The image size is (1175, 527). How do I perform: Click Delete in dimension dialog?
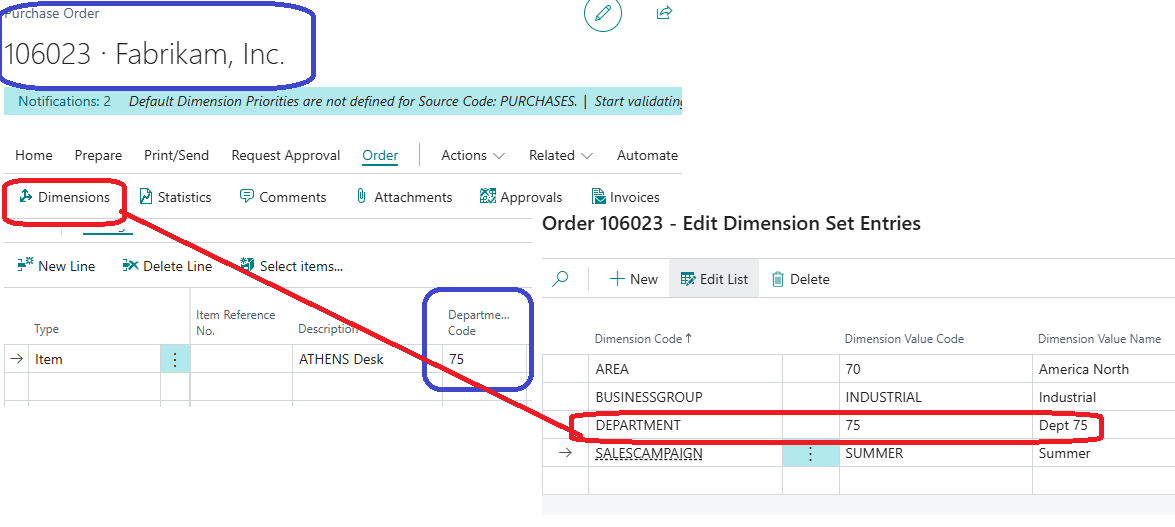coord(800,279)
